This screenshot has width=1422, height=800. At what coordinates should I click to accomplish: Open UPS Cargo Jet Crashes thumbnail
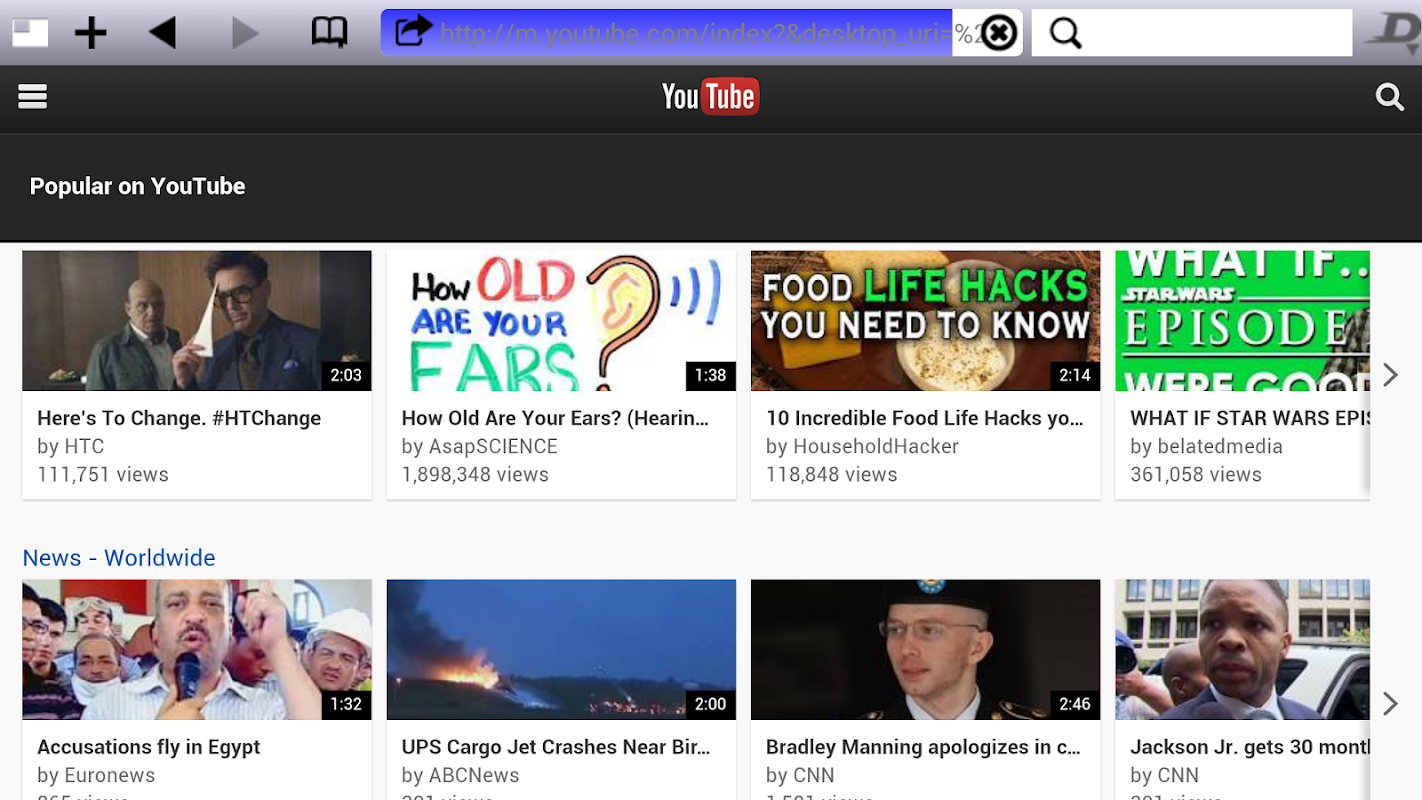pos(561,649)
